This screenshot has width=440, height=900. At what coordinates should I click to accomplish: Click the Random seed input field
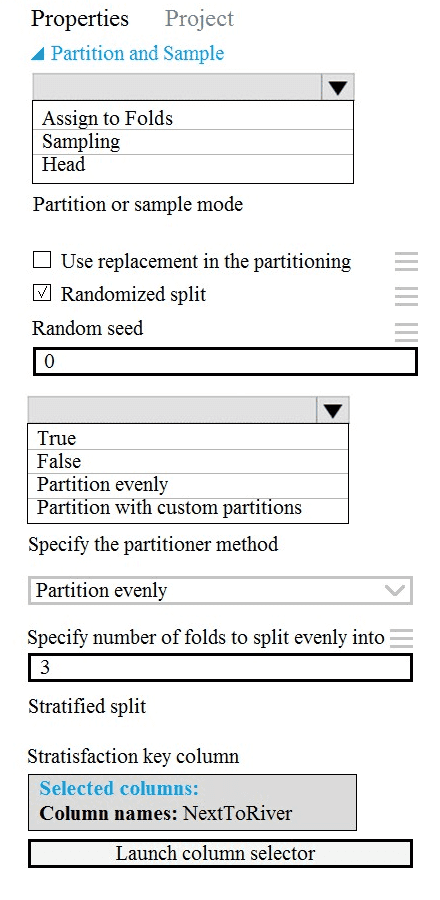pos(225,362)
